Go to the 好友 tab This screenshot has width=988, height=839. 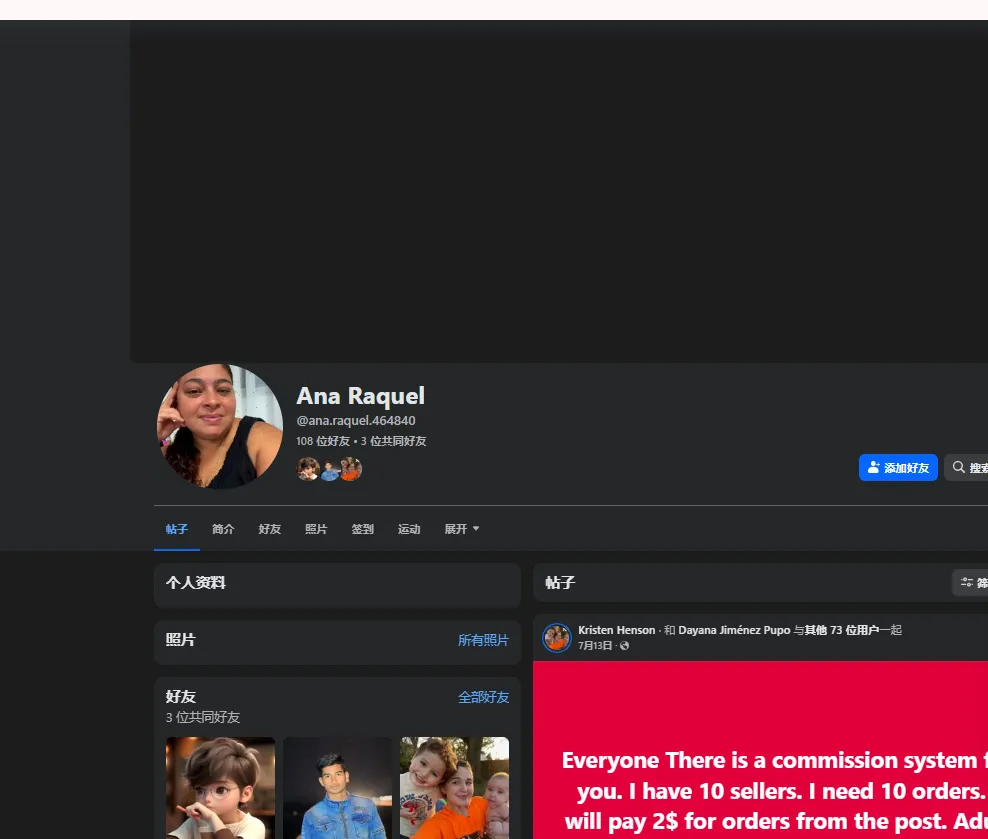tap(270, 529)
